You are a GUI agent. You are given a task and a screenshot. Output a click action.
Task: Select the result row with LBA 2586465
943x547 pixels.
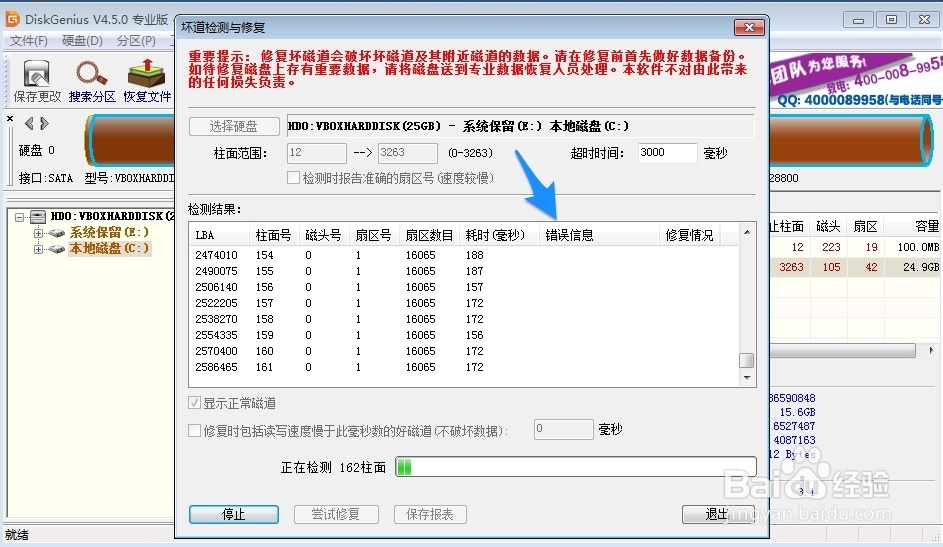tap(464, 367)
